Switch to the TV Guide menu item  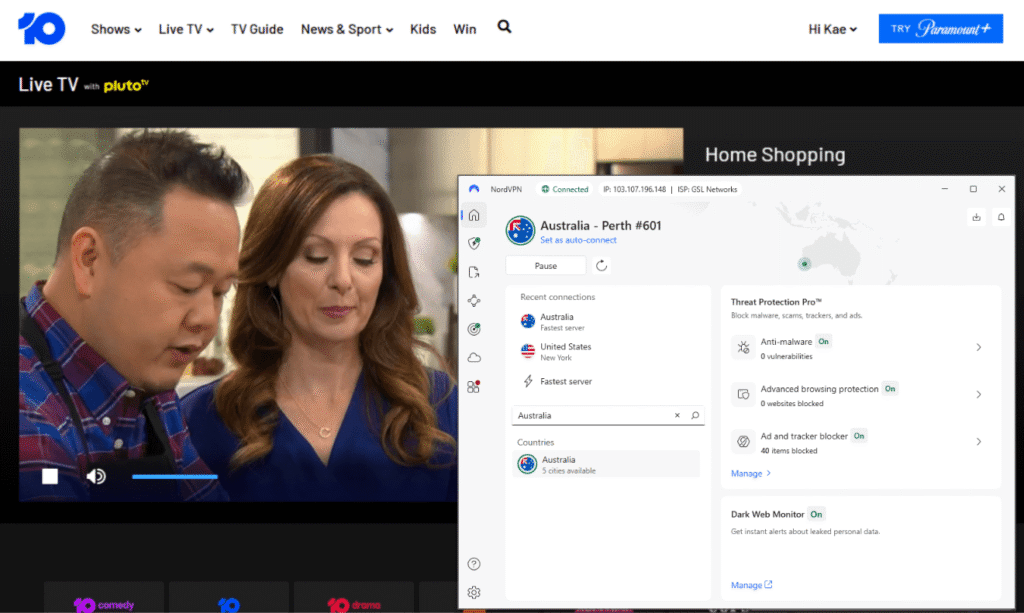(257, 29)
